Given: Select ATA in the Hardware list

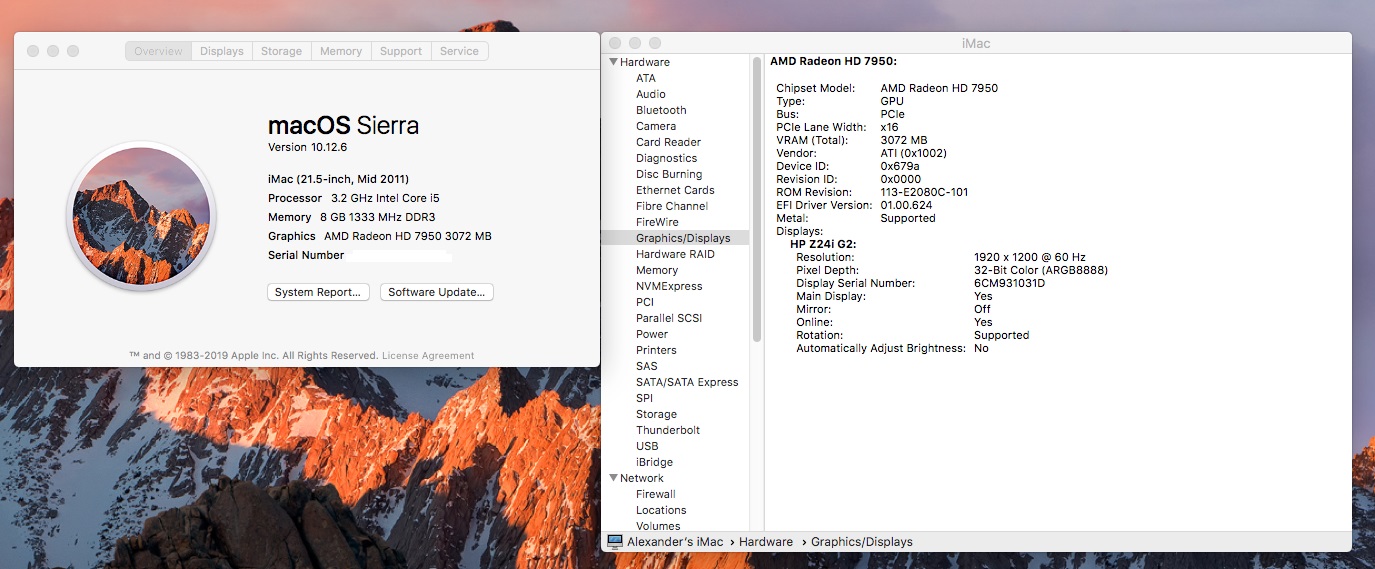Looking at the screenshot, I should pyautogui.click(x=646, y=78).
